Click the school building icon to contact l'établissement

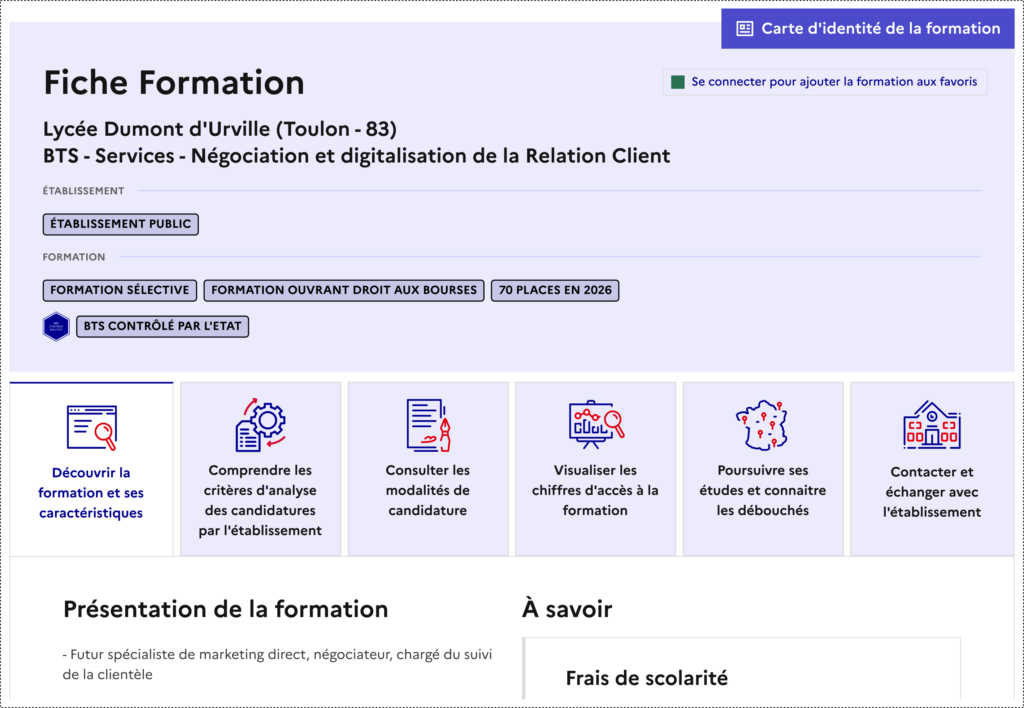click(x=930, y=424)
